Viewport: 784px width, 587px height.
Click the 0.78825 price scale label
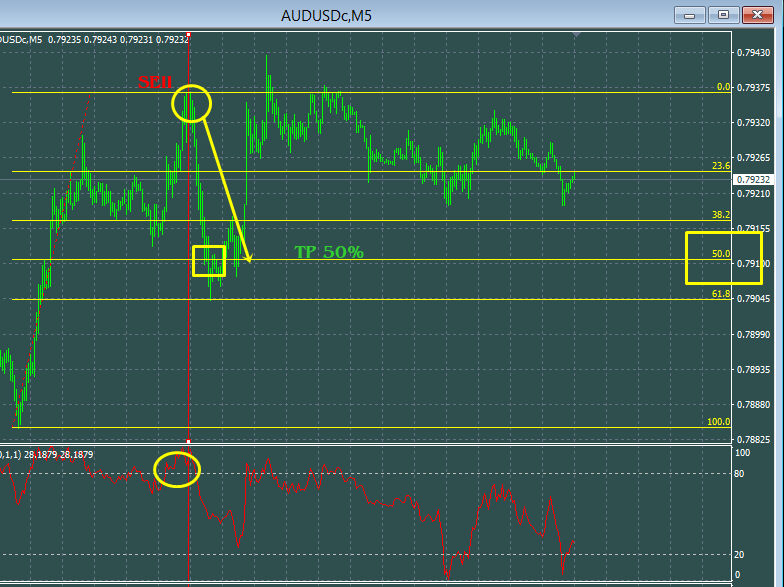tap(754, 440)
